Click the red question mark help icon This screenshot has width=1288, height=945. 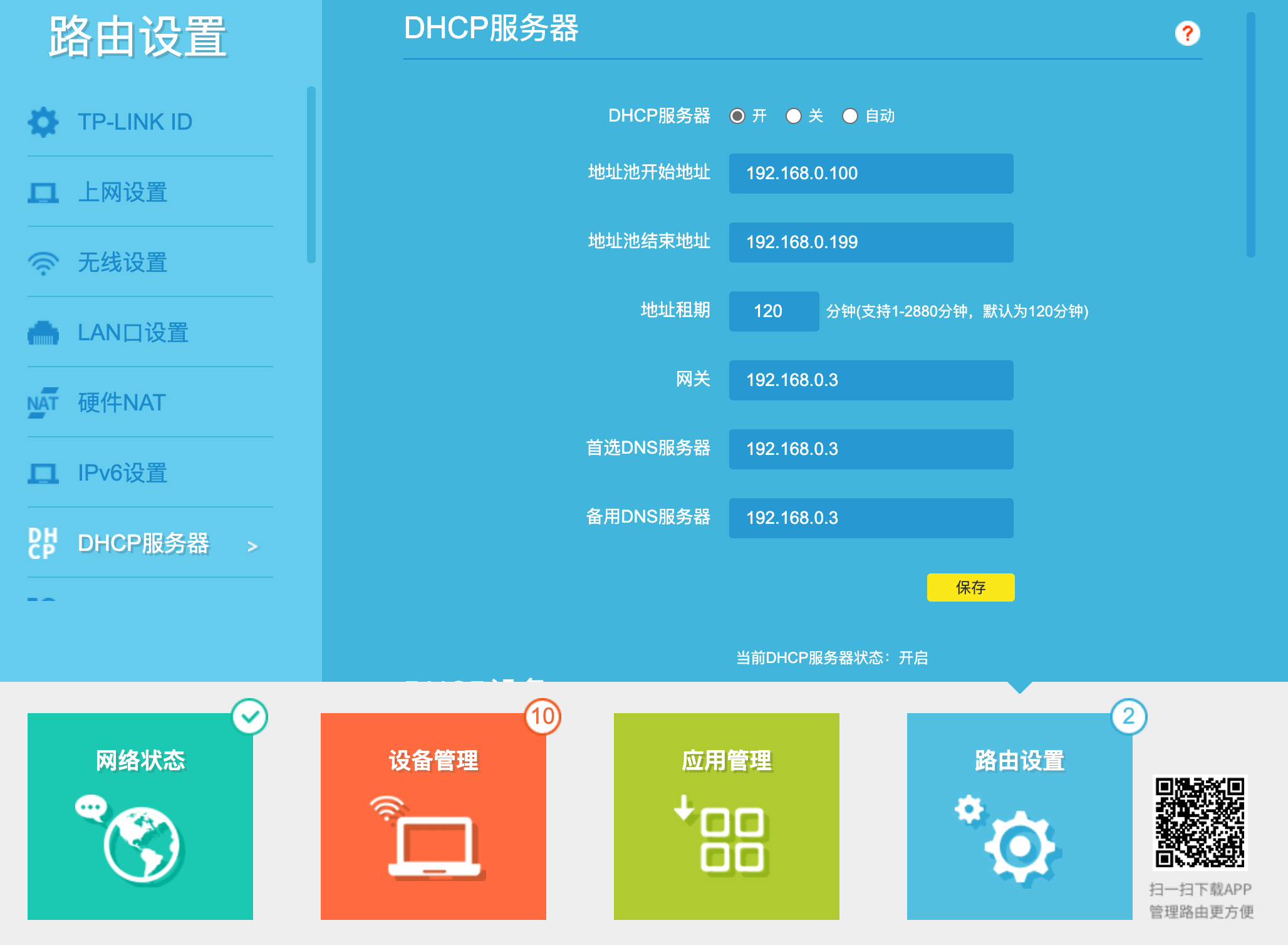[1187, 33]
